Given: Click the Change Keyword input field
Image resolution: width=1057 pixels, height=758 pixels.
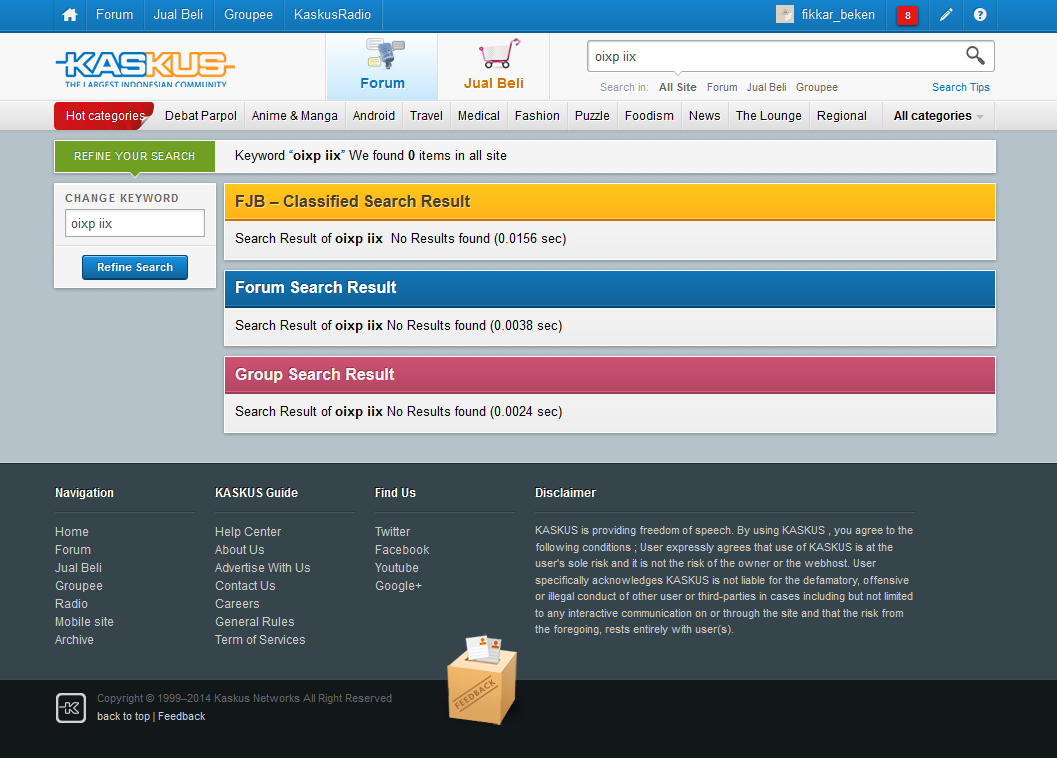Looking at the screenshot, I should point(135,223).
